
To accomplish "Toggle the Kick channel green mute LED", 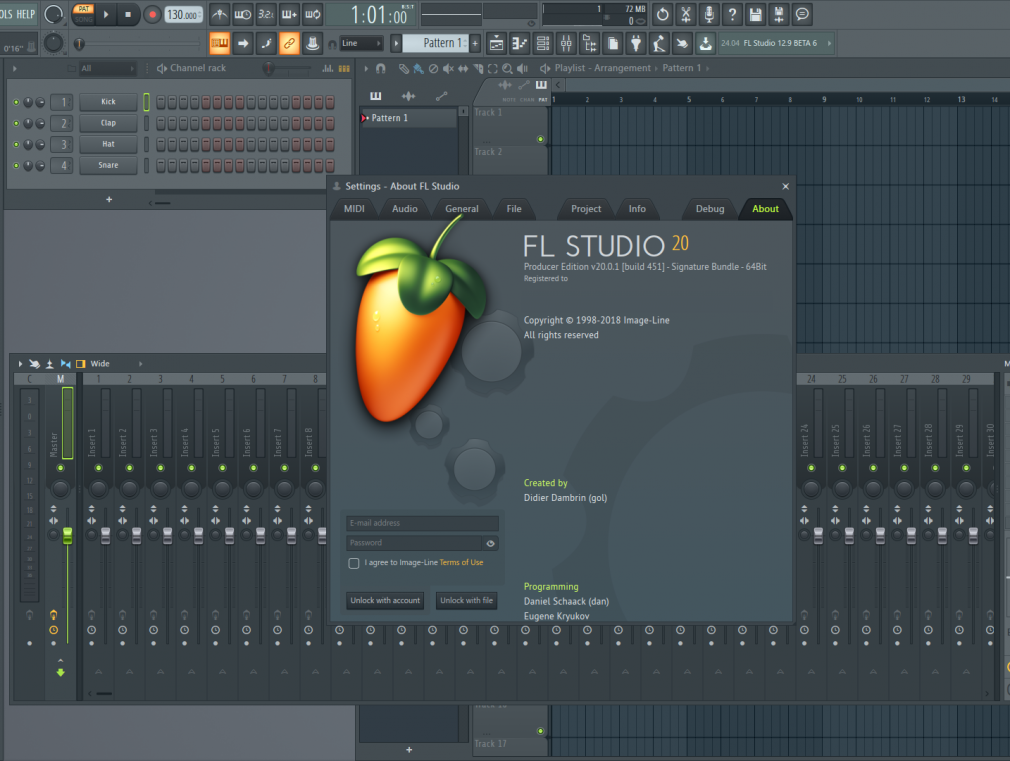I will click(x=16, y=102).
